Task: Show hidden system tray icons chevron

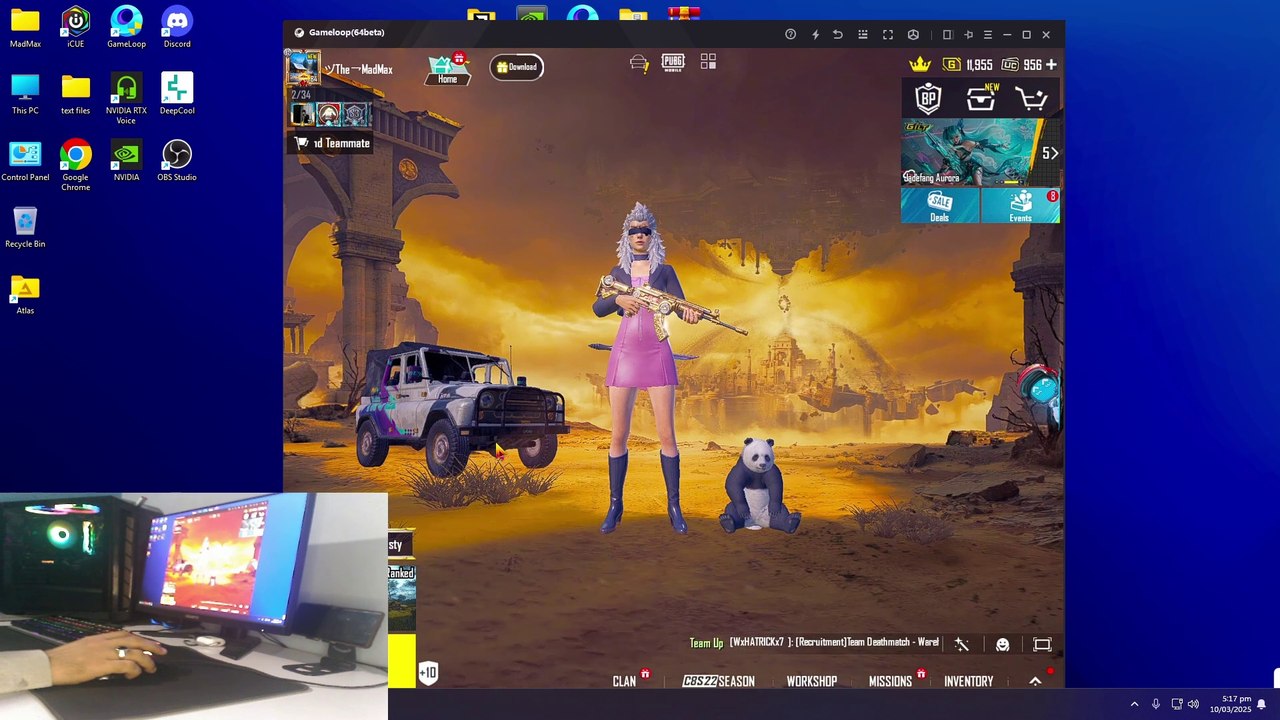Action: (1134, 704)
